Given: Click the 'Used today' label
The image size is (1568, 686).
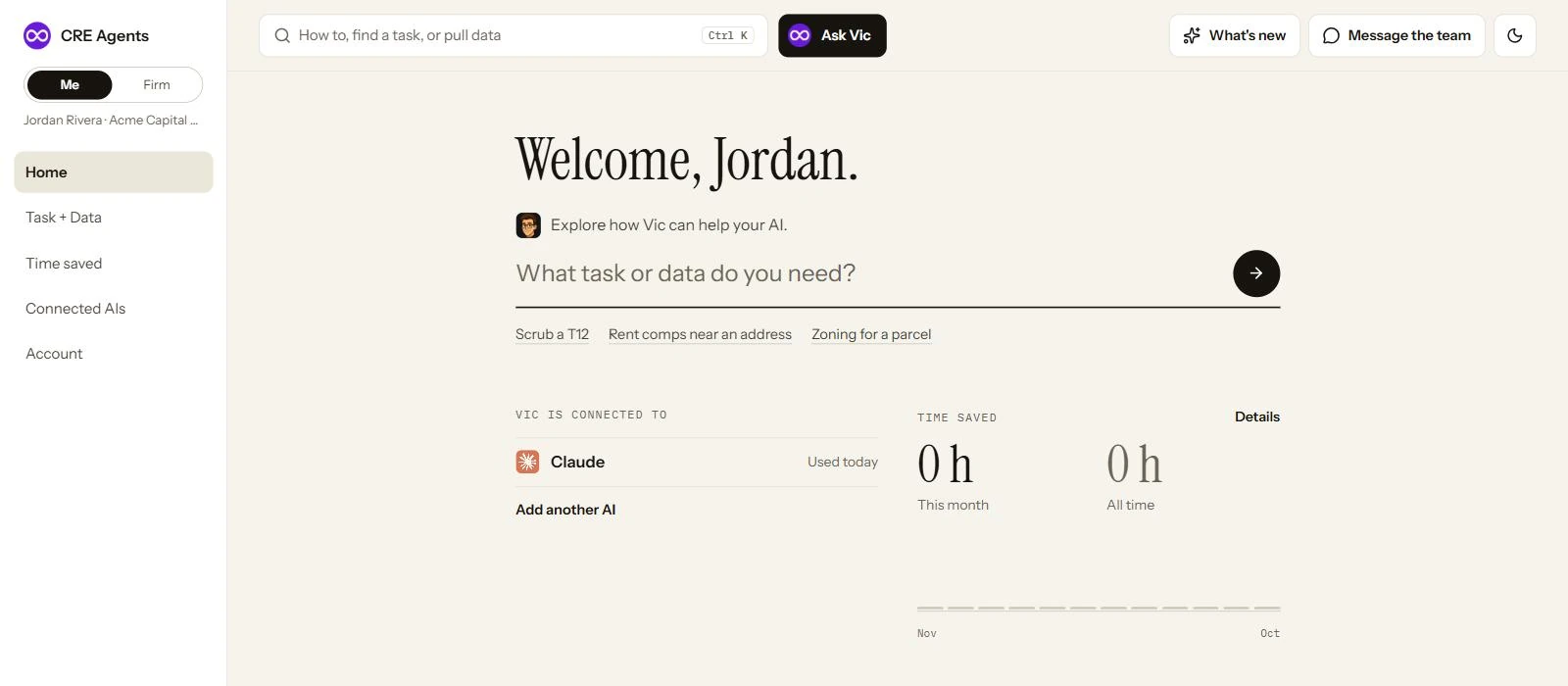Looking at the screenshot, I should (x=843, y=462).
